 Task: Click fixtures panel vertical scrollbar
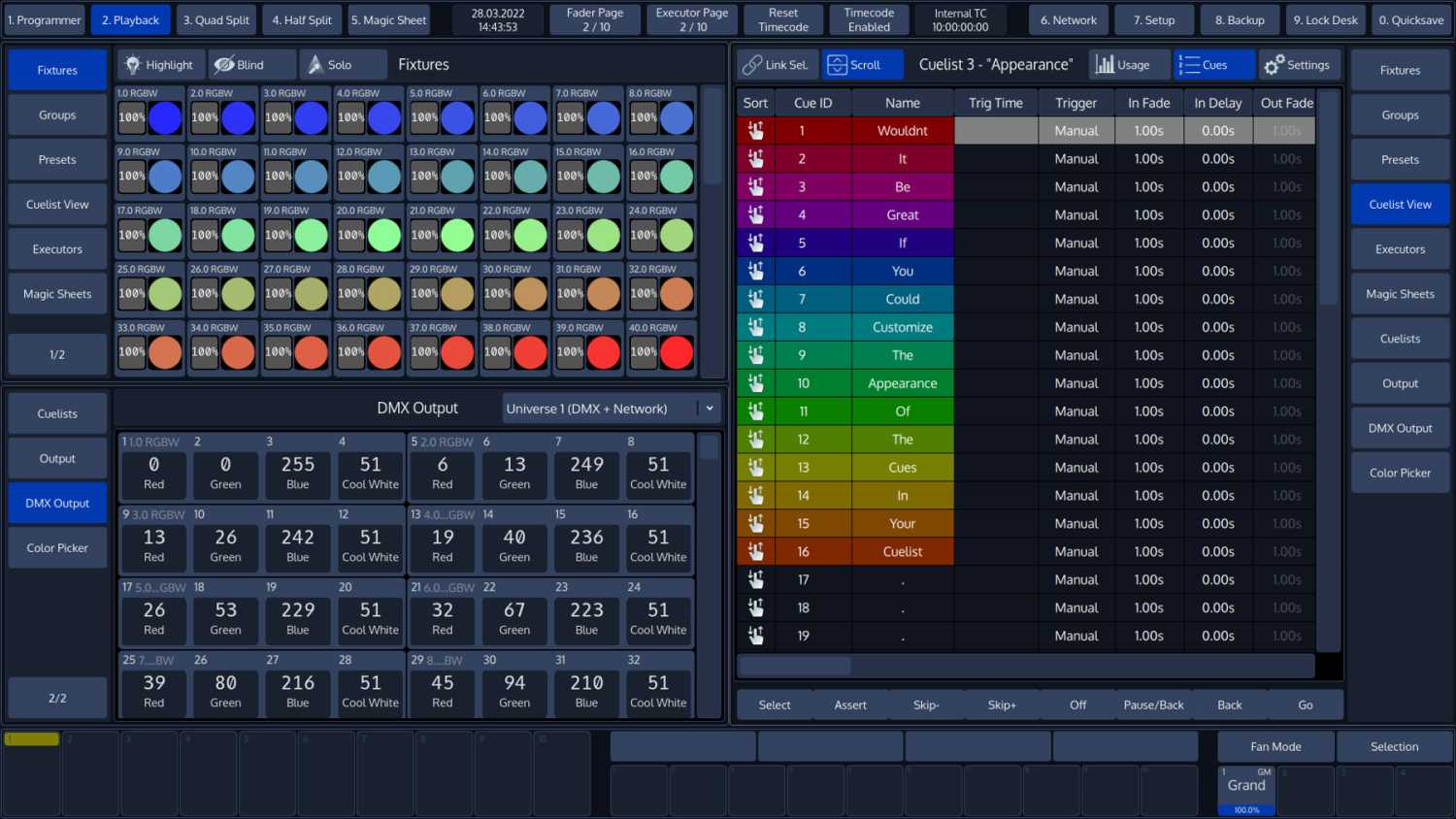point(712,136)
